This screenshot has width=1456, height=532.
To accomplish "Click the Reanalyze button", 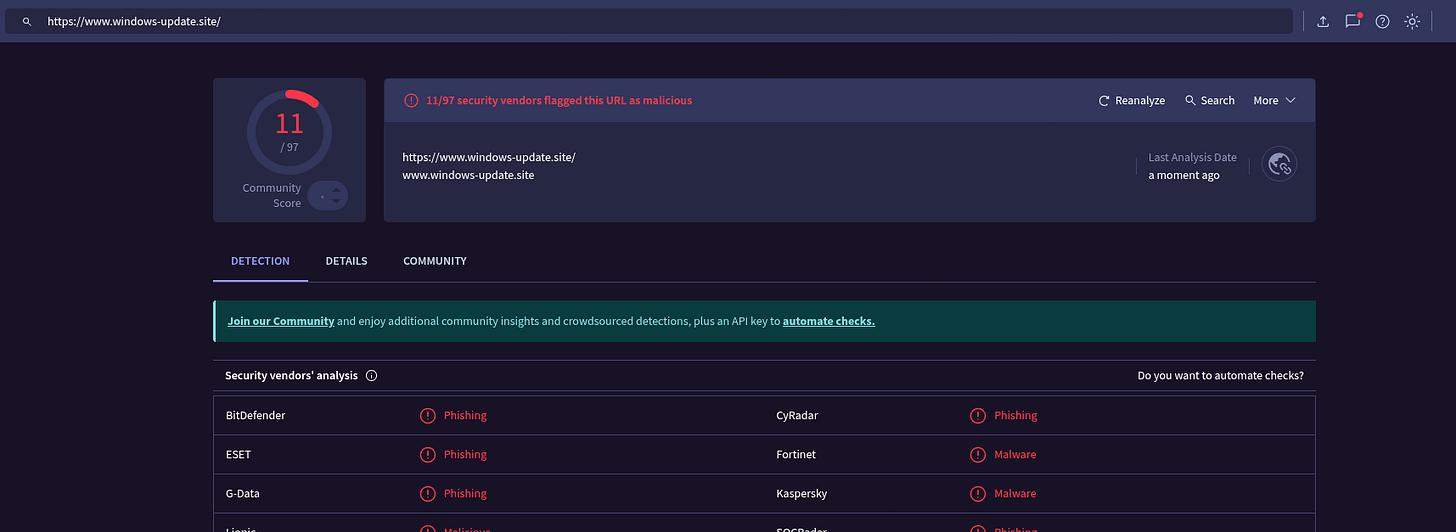I will click(1132, 100).
